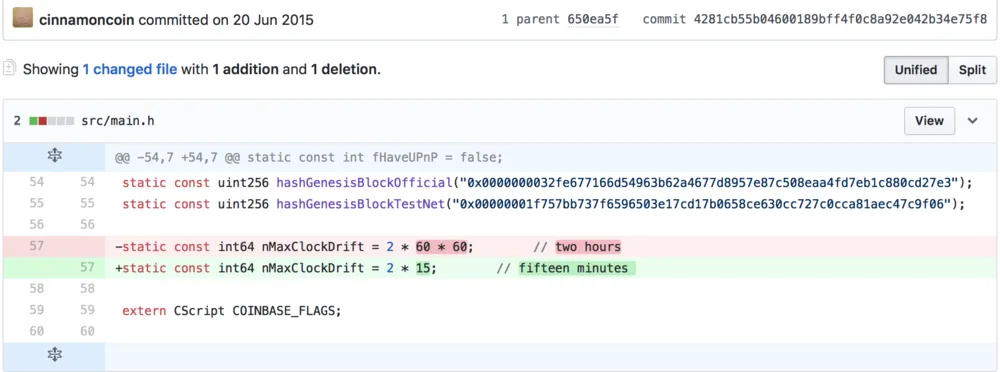Click the '1 changed file' link

pos(129,69)
